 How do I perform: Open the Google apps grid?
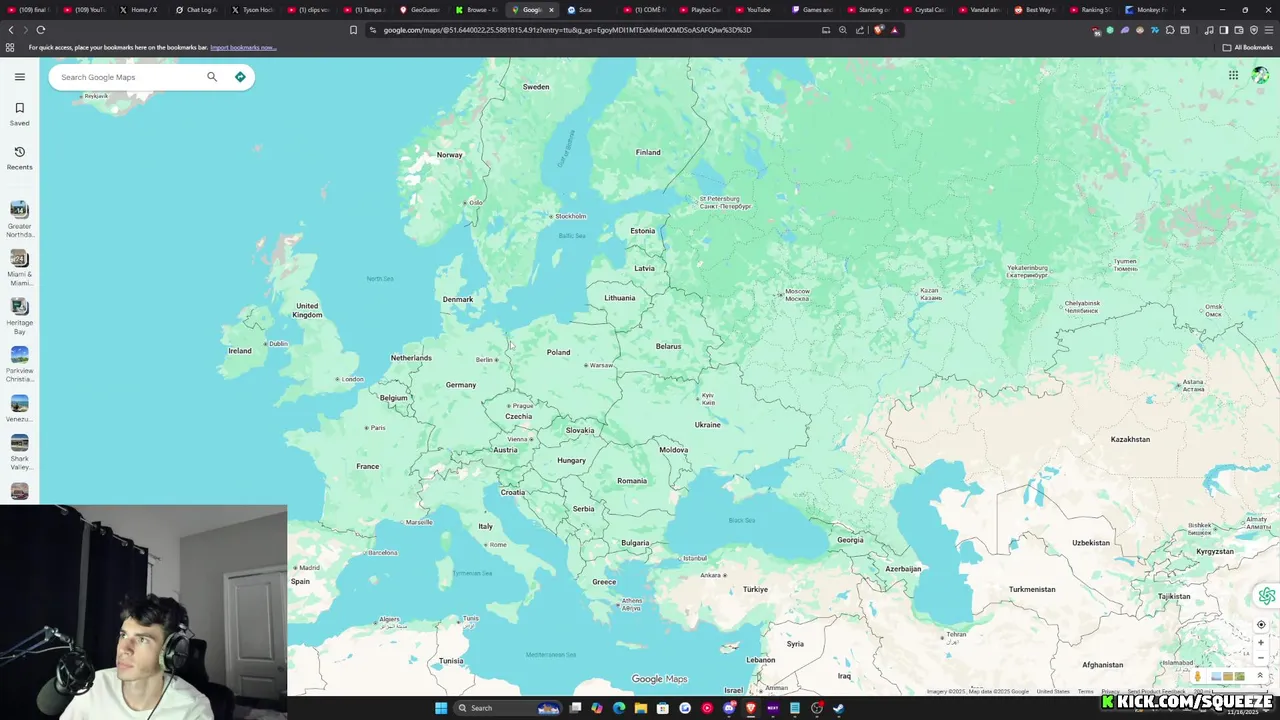tap(1233, 75)
